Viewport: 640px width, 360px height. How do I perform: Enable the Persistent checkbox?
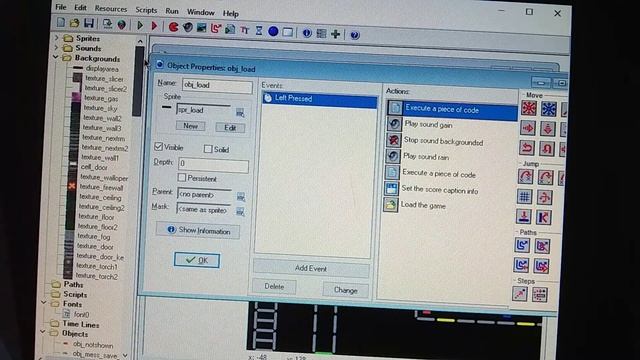[182, 178]
